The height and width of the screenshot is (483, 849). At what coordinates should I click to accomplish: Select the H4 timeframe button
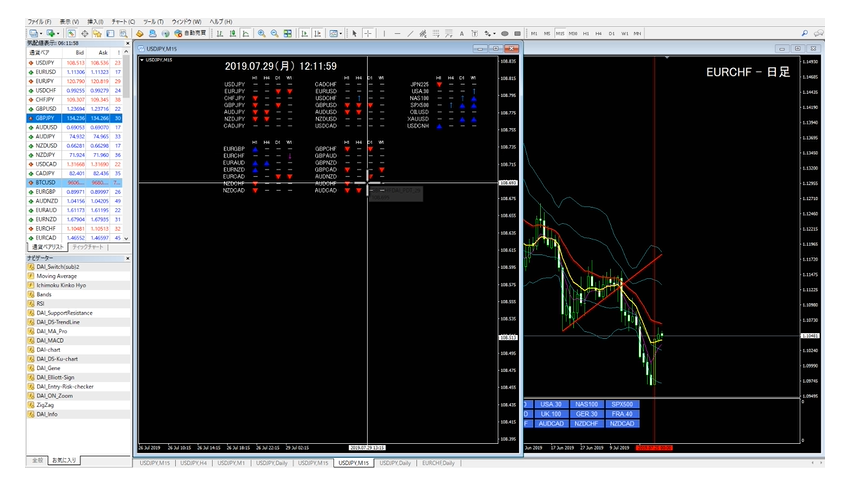(599, 34)
